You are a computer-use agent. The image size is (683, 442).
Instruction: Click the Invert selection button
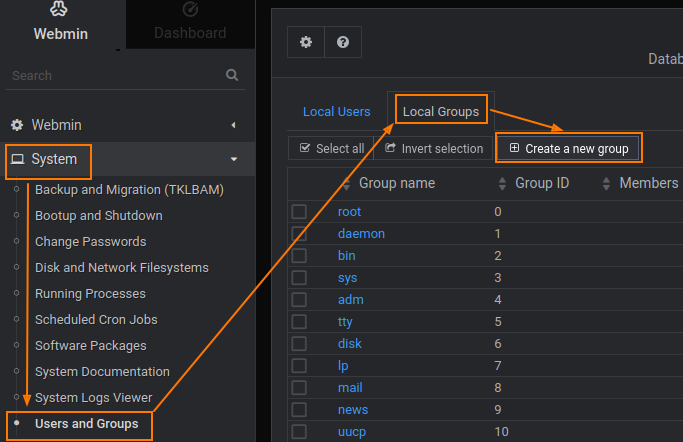(x=433, y=148)
